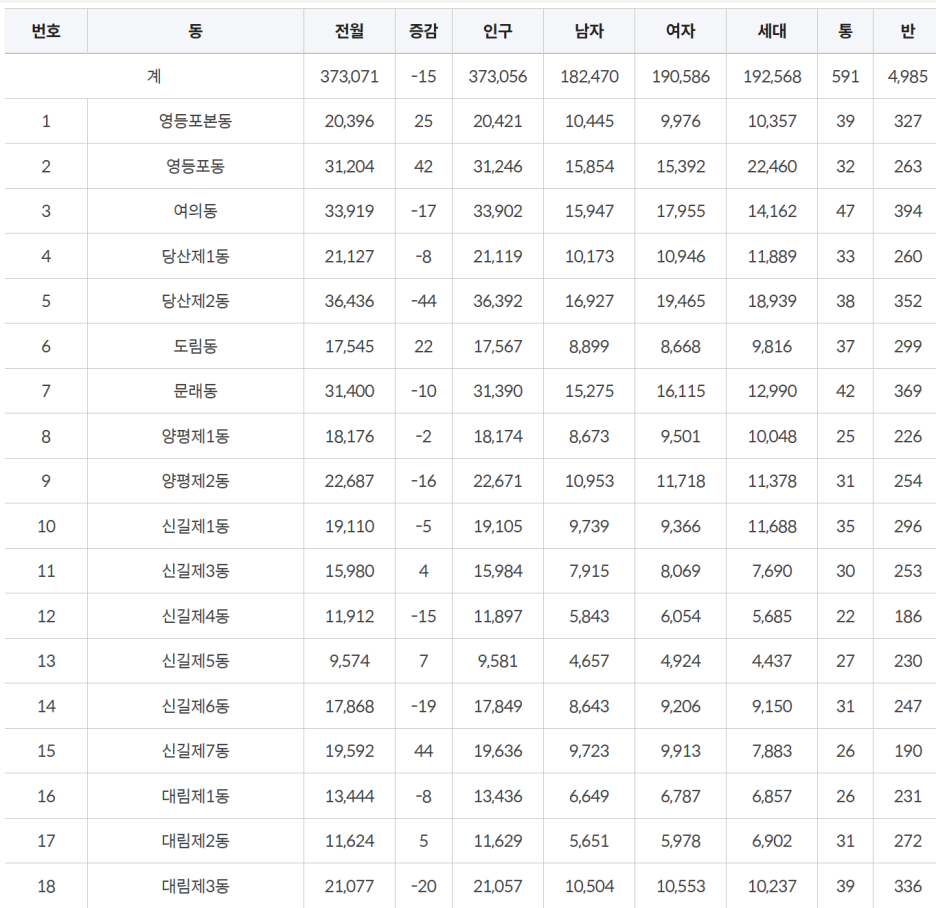Click the 전월 column header
This screenshot has height=908, width=936.
tap(349, 31)
